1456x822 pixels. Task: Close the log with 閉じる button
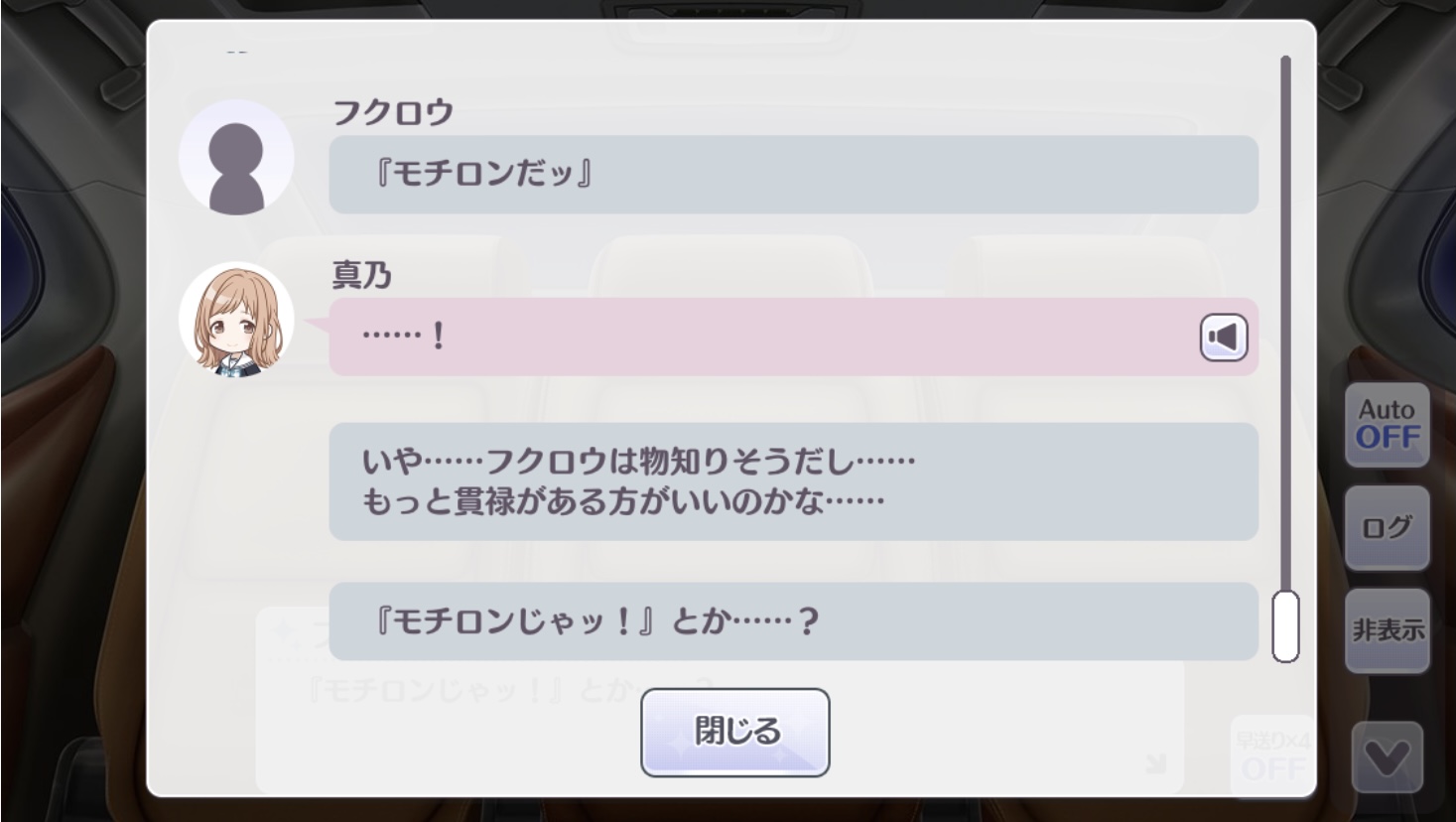click(x=734, y=733)
